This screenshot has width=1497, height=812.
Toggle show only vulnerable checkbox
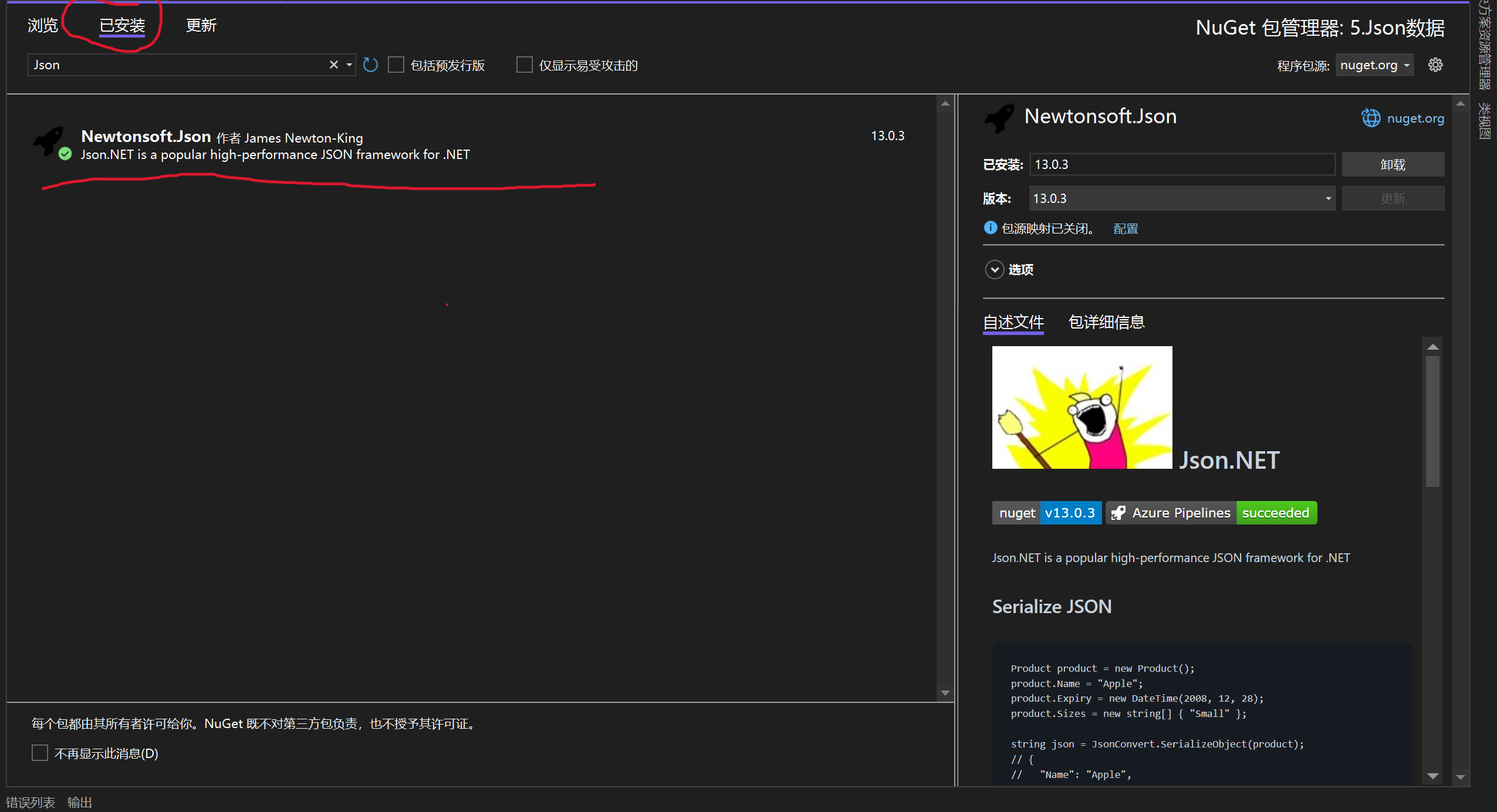[524, 65]
